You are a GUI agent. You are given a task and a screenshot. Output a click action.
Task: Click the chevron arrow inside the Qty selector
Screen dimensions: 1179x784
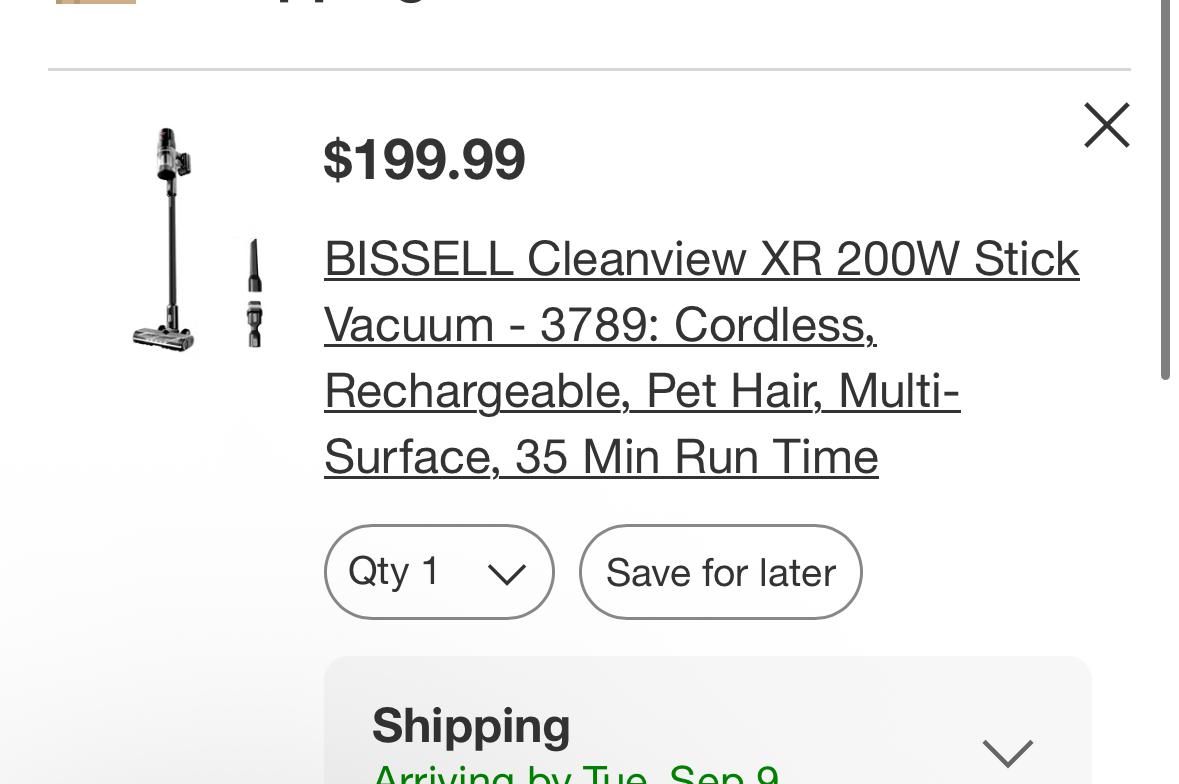pos(506,574)
